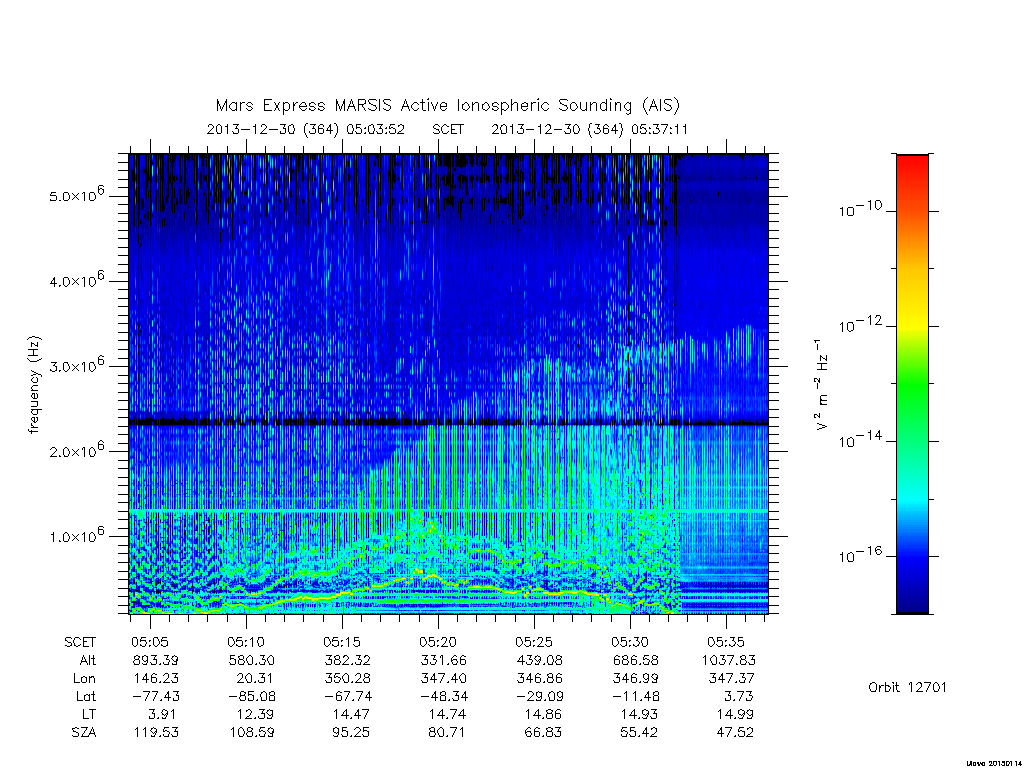Click the end time 05:37:11 in subtitle
This screenshot has width=1024, height=768.
[659, 129]
